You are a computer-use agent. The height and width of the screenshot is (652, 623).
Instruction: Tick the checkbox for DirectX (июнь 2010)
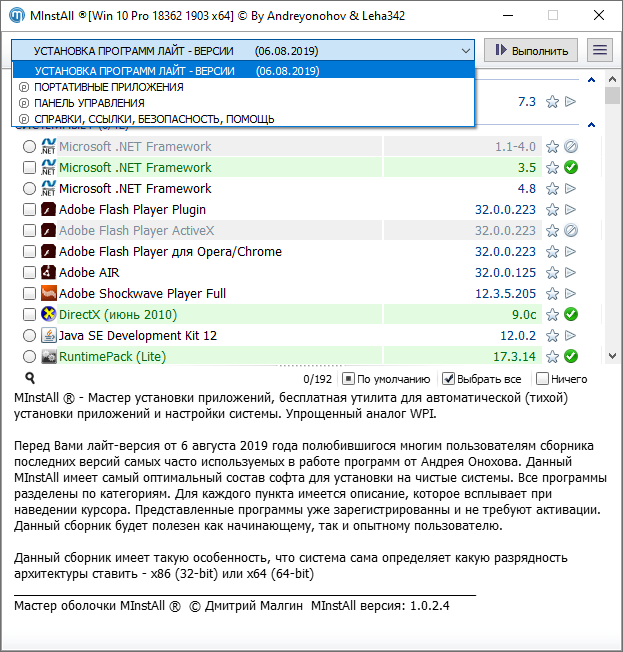pos(30,314)
